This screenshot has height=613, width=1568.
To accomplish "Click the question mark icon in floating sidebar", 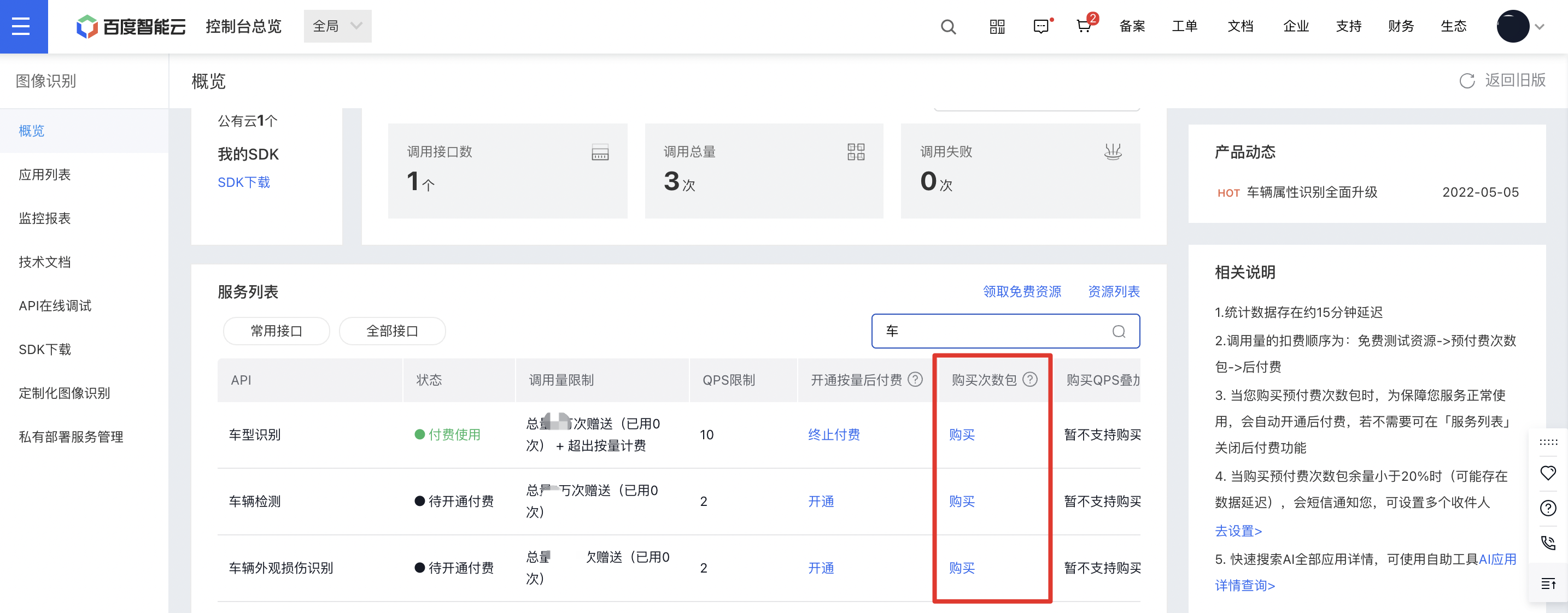I will tap(1548, 508).
